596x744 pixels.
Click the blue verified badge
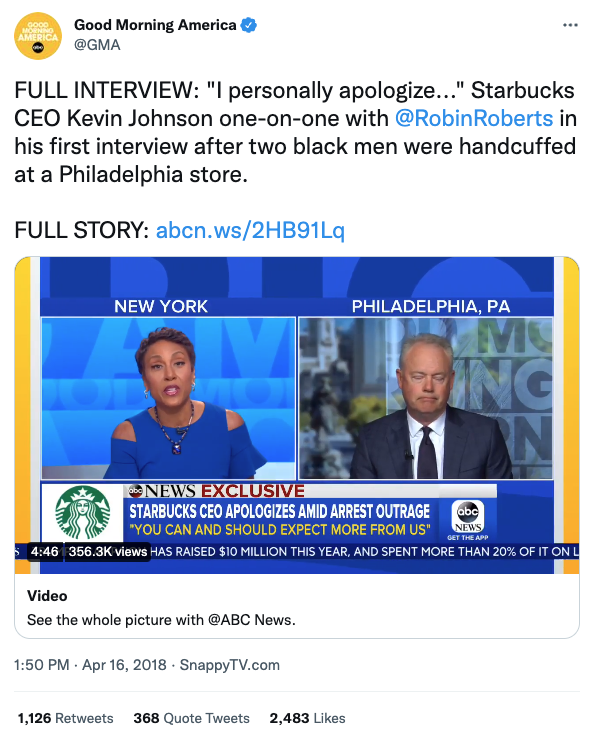pyautogui.click(x=249, y=25)
